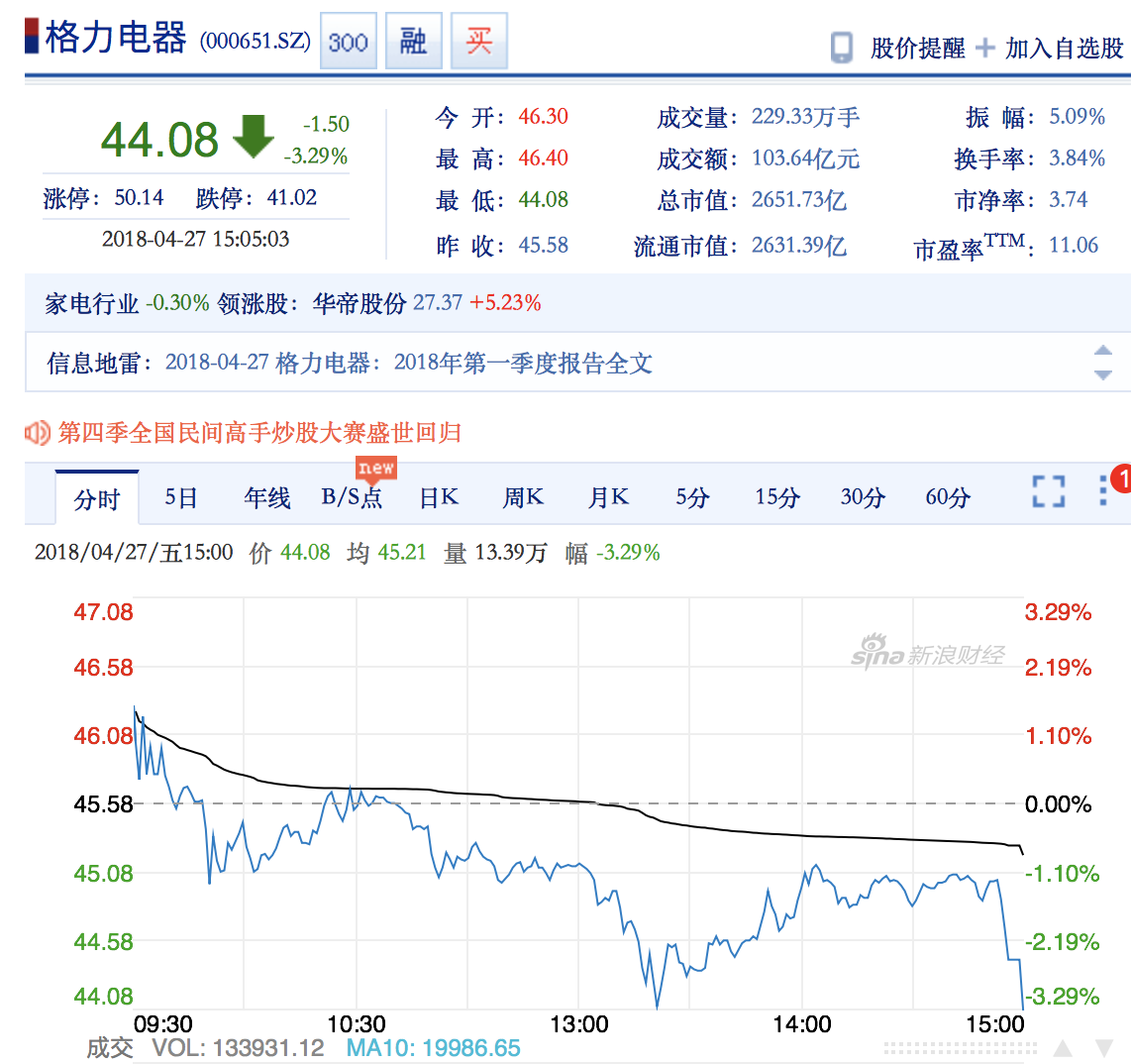Viewport: 1131px width, 1064px height.
Task: Switch to the 年线 chart tab
Action: pos(266,497)
